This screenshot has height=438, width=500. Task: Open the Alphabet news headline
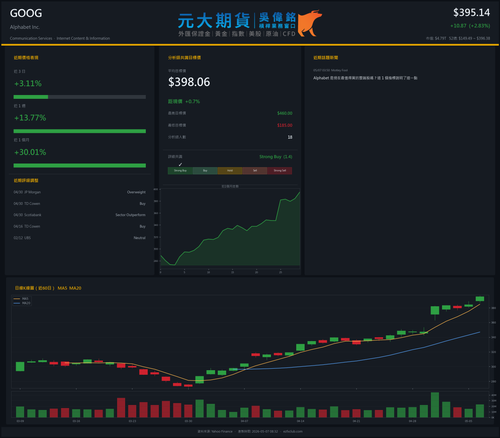365,78
